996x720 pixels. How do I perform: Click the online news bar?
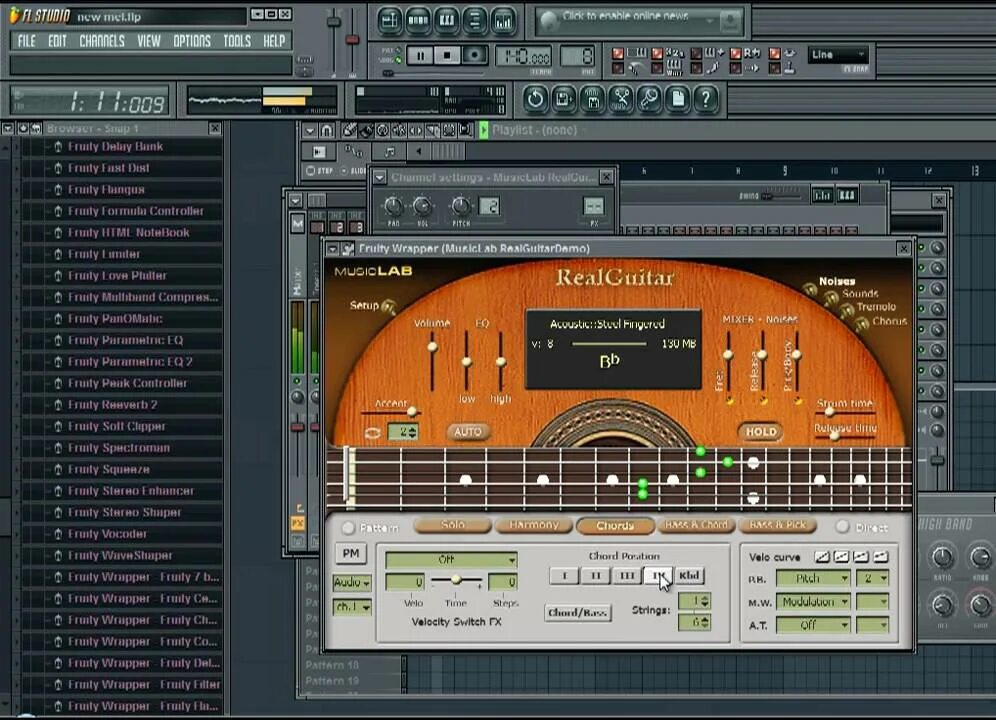click(x=638, y=20)
